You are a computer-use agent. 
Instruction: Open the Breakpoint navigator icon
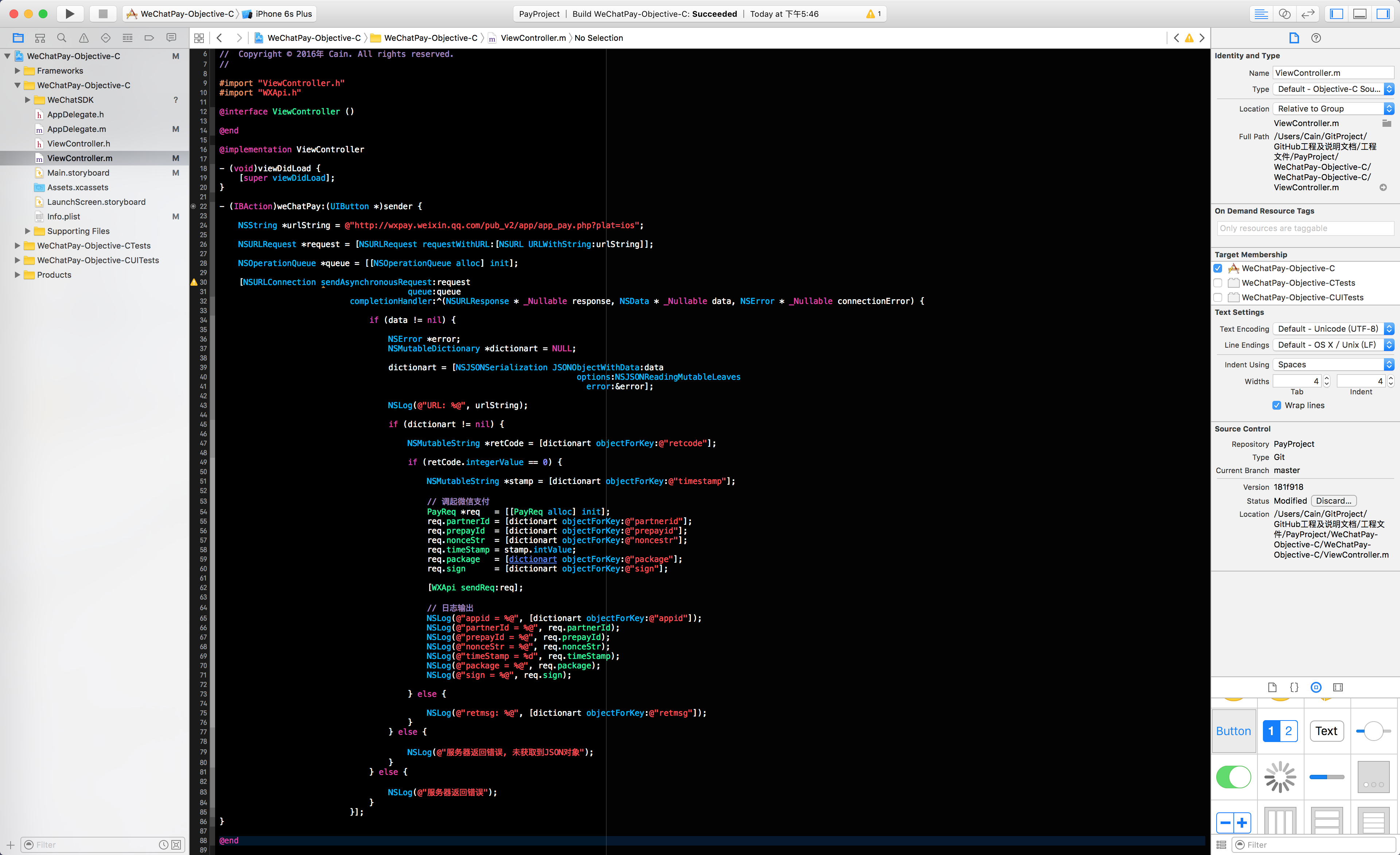point(149,38)
